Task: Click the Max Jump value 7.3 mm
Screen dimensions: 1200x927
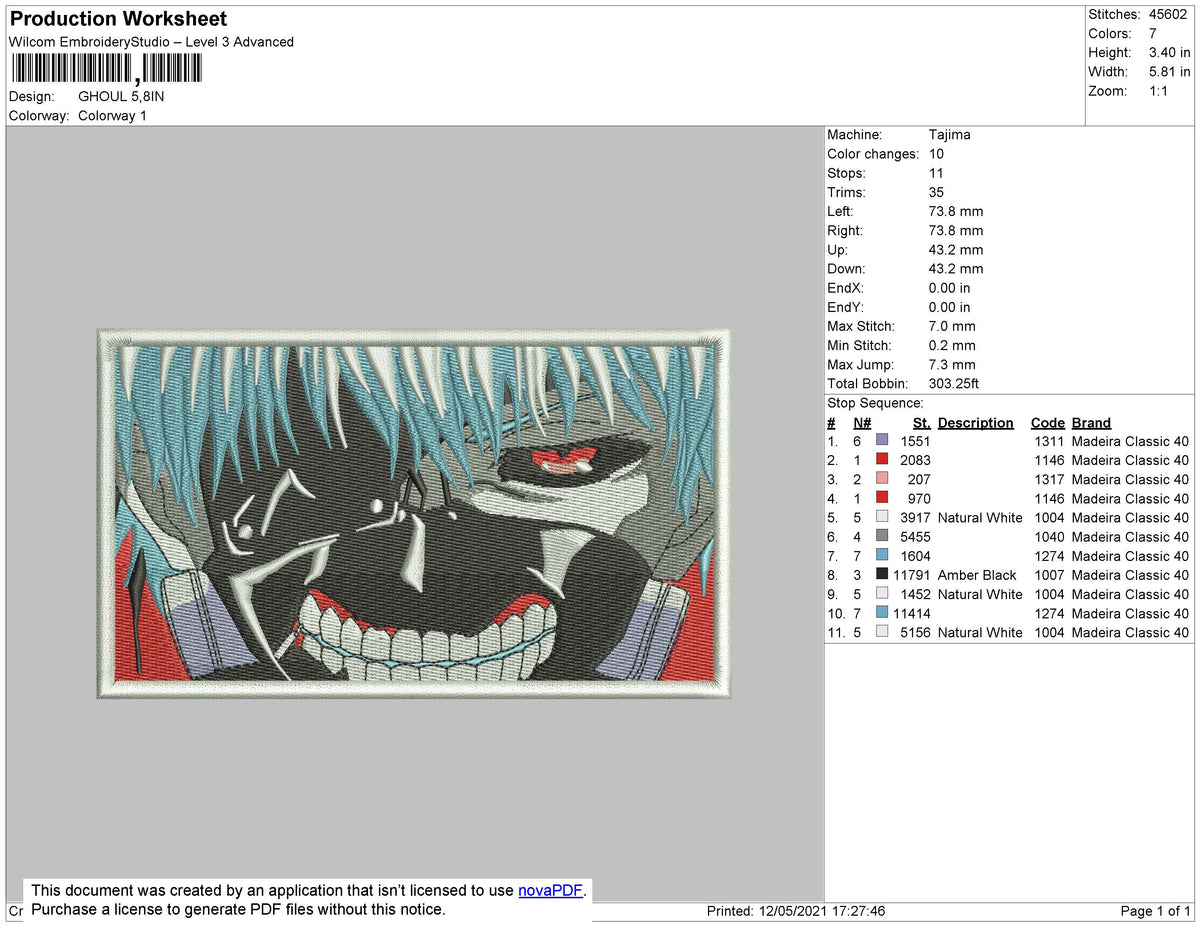Action: pos(952,365)
